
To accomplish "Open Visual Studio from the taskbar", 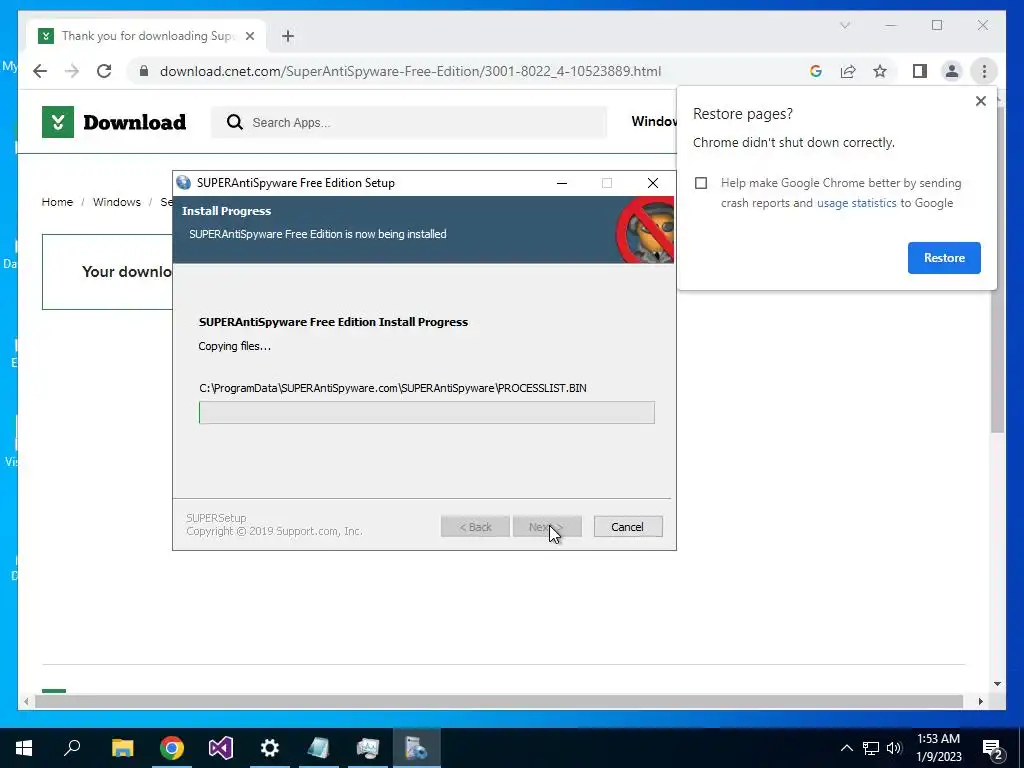I will click(221, 748).
